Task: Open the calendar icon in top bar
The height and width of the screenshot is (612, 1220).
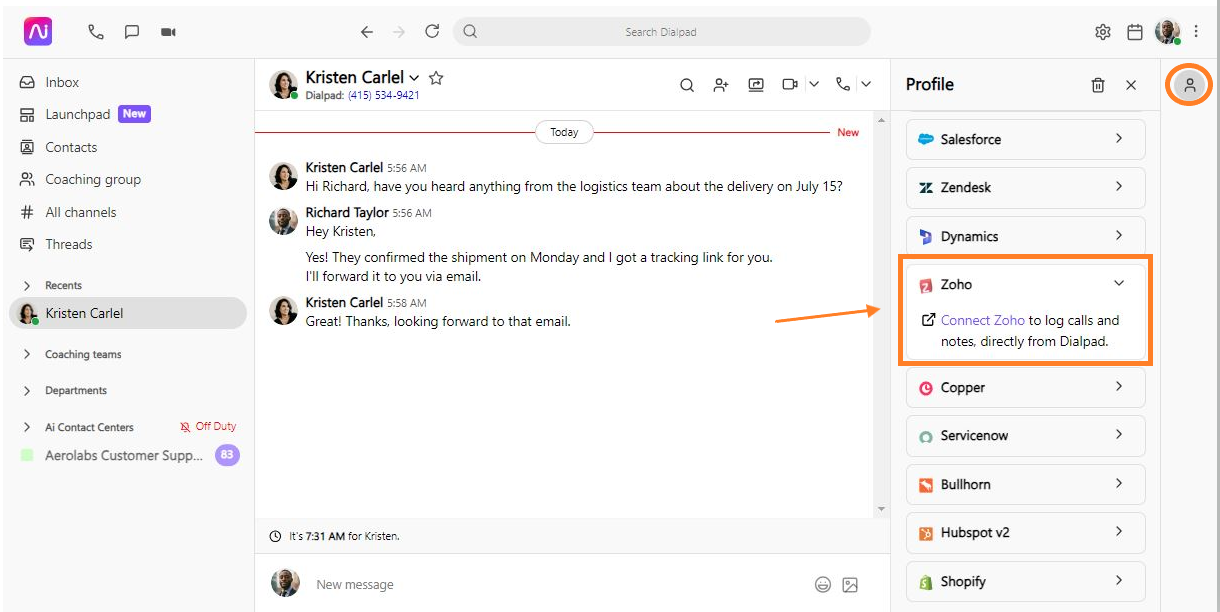Action: coord(1135,32)
